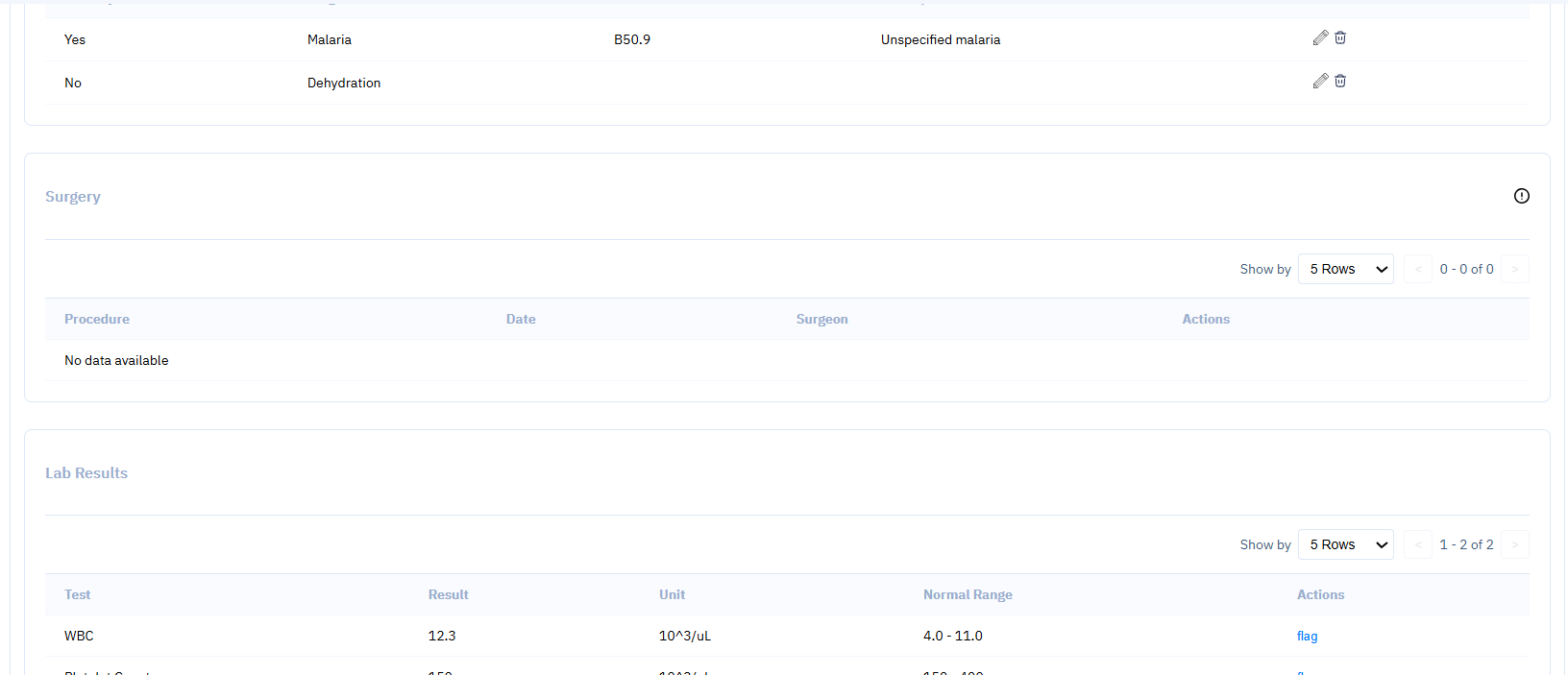This screenshot has width=1568, height=675.
Task: Edit the Dehydration diagnosis entry
Action: click(x=1320, y=81)
